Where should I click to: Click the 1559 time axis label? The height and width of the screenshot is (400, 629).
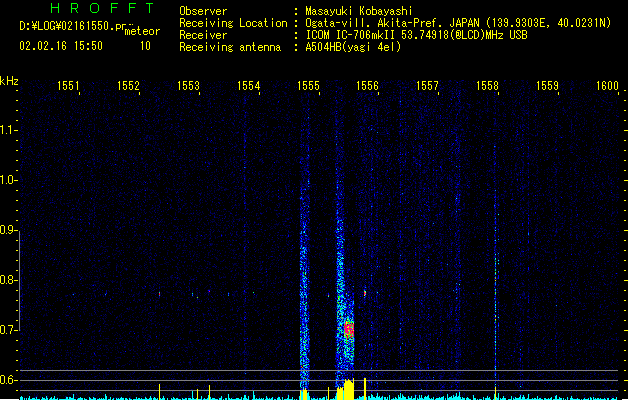click(x=547, y=86)
